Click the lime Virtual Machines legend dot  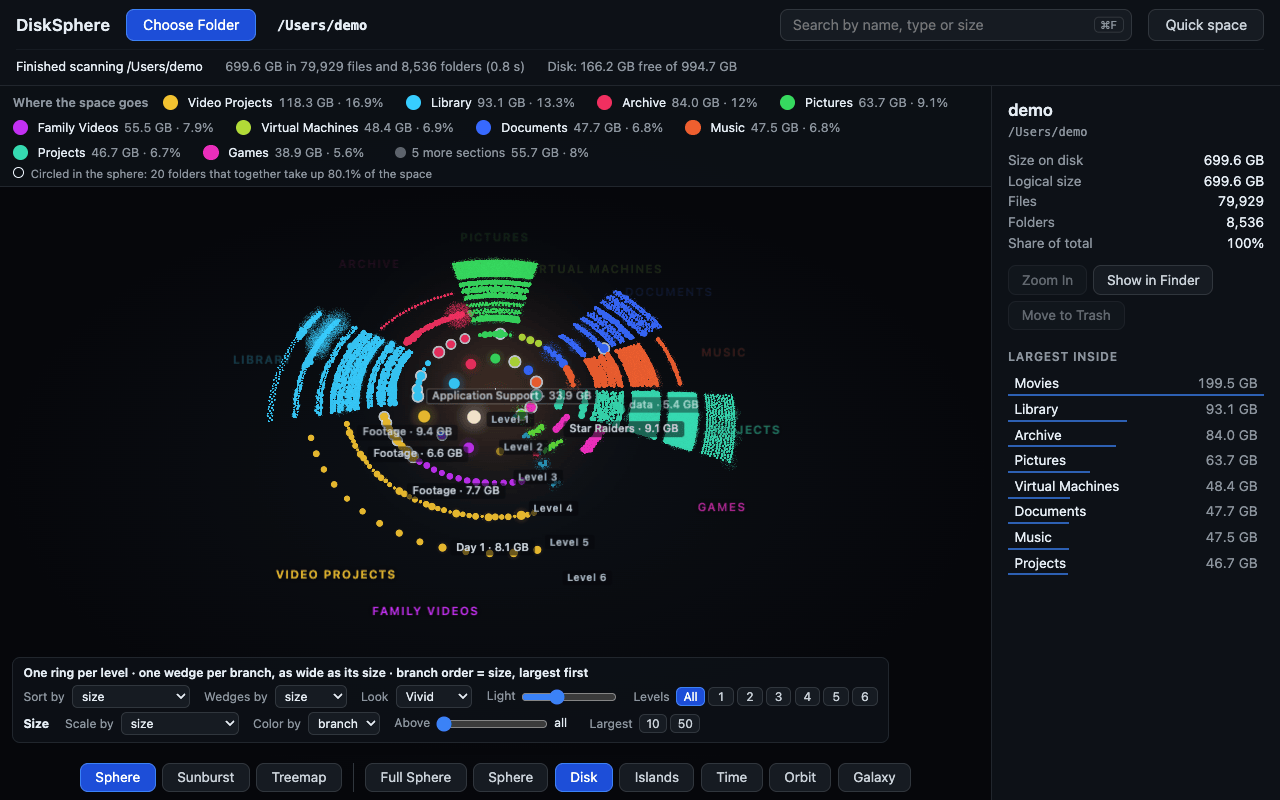[244, 128]
